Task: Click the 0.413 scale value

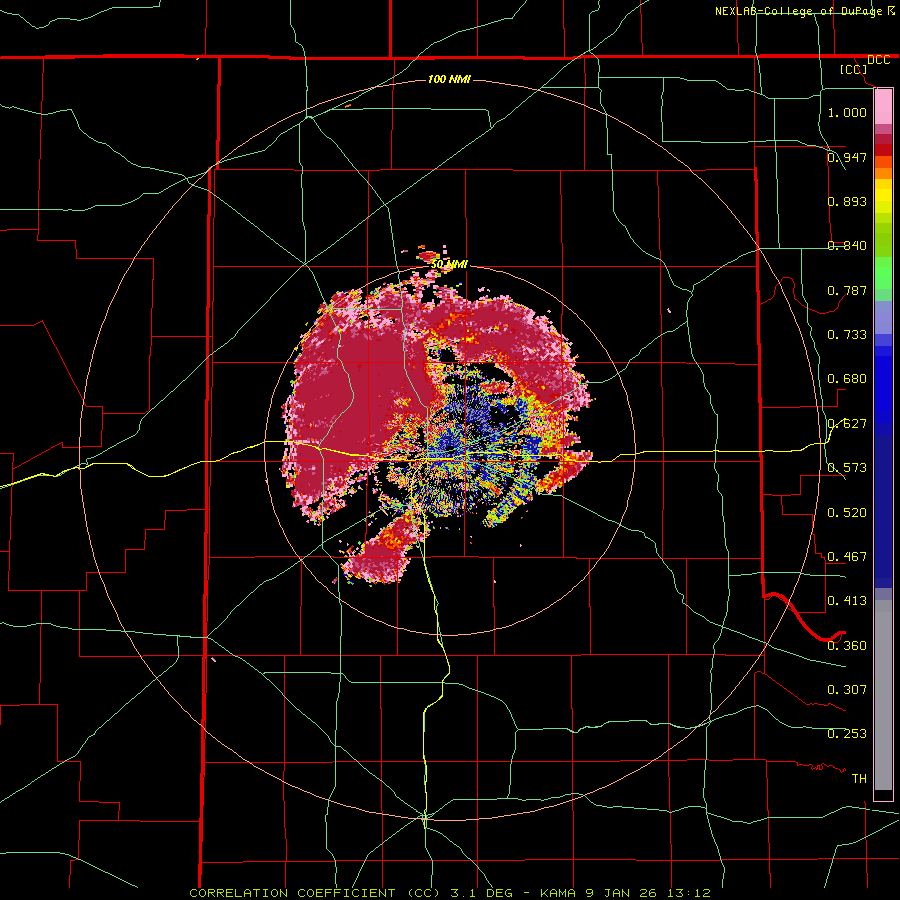Action: [x=847, y=600]
